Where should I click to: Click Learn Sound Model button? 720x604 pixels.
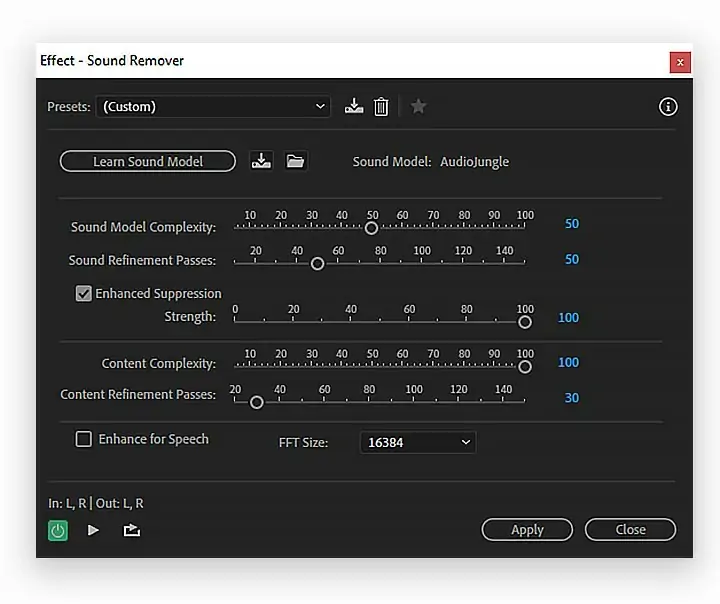click(148, 161)
